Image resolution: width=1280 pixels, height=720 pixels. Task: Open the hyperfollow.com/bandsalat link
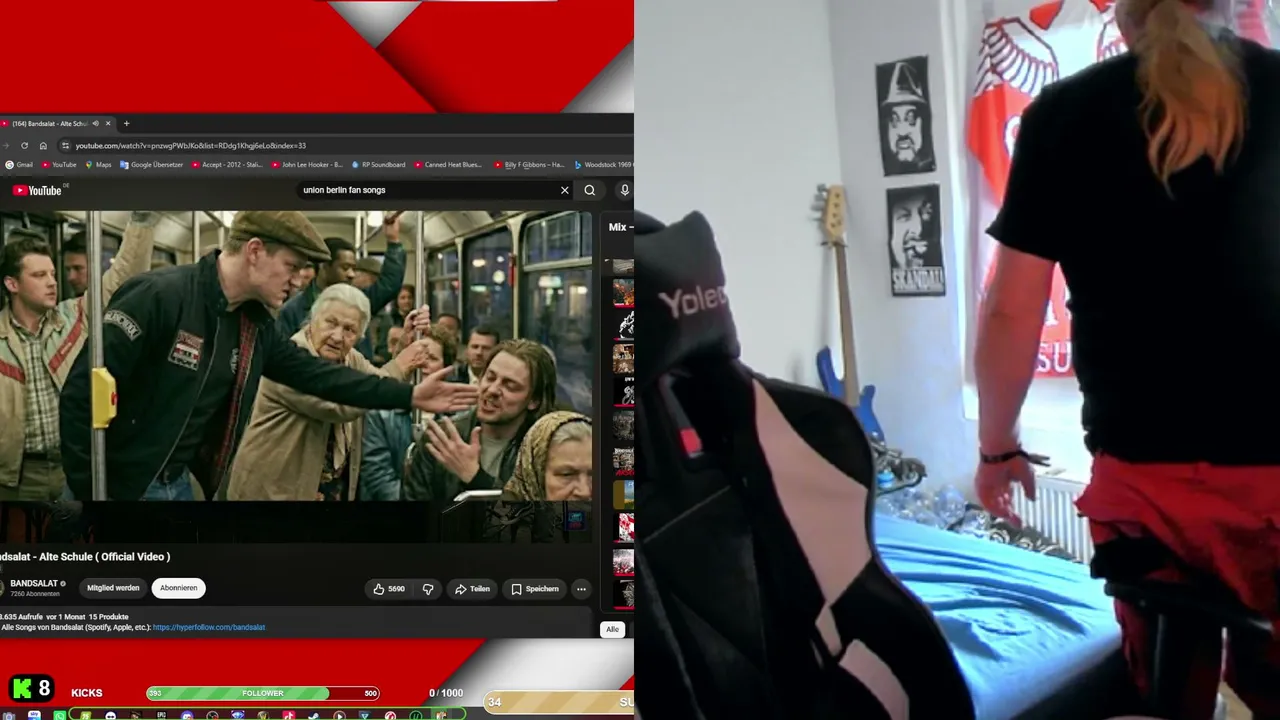tap(209, 627)
